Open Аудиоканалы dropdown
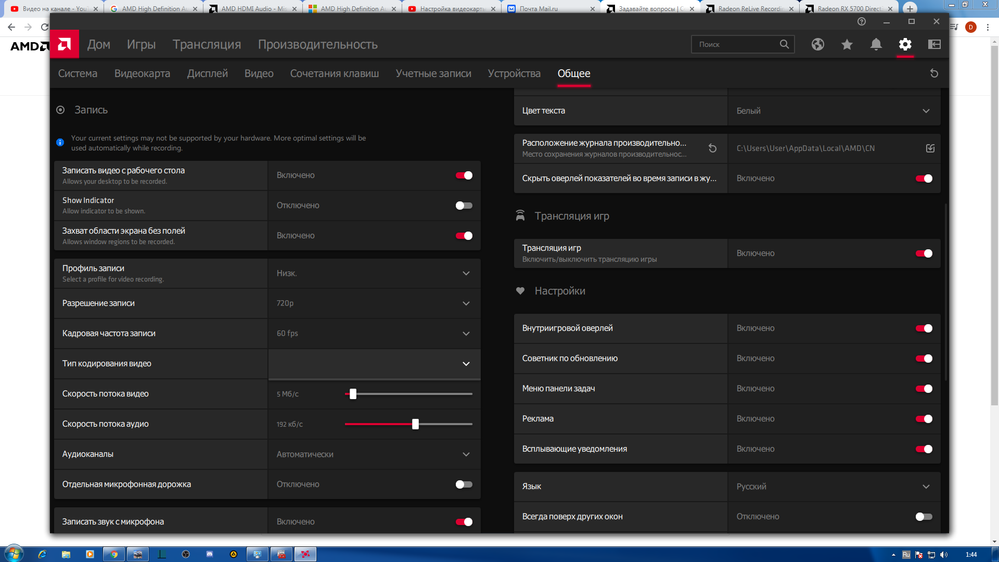This screenshot has height=562, width=999. 374,454
